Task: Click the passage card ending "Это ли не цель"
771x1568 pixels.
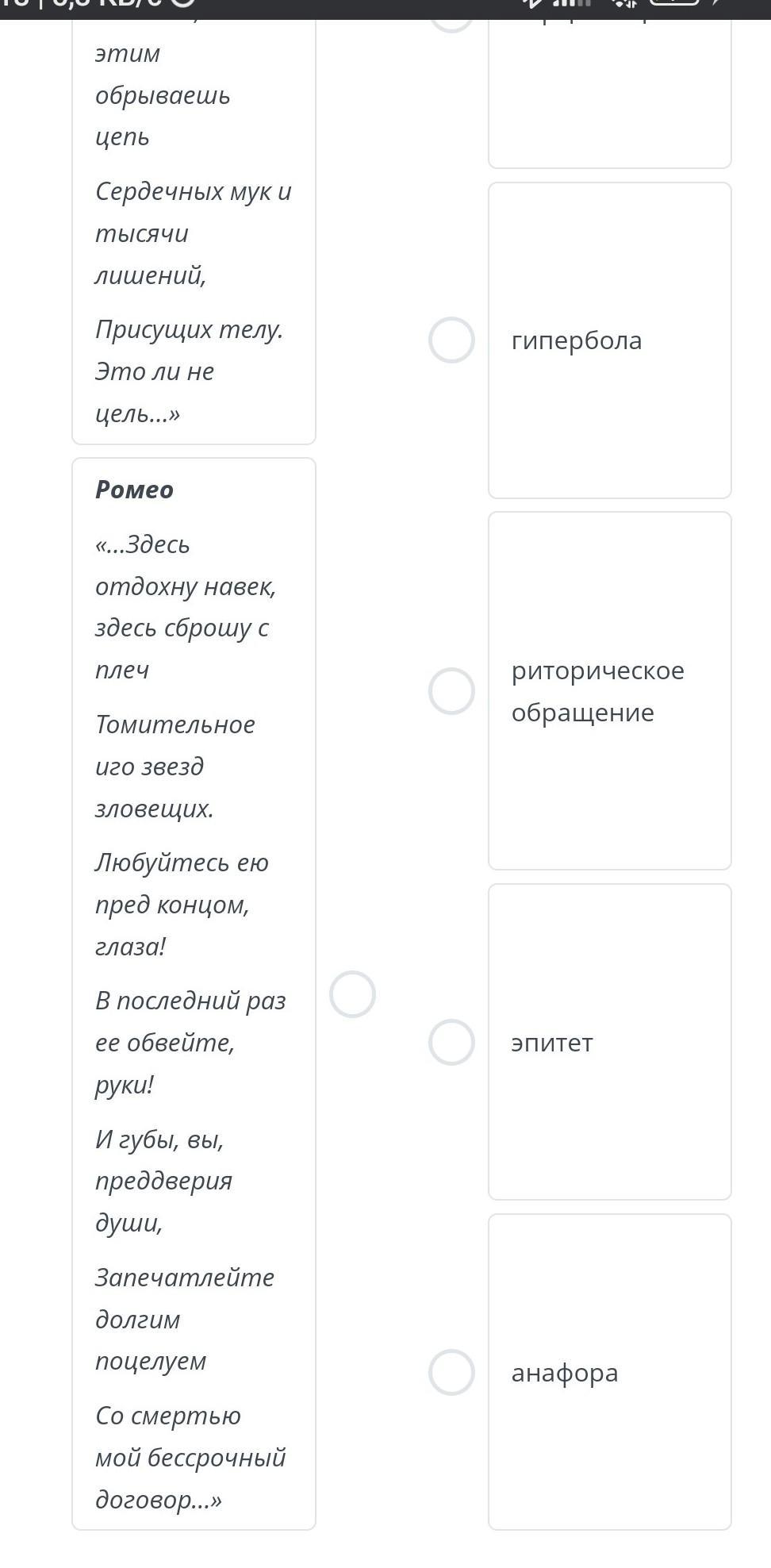Action: coord(194,238)
